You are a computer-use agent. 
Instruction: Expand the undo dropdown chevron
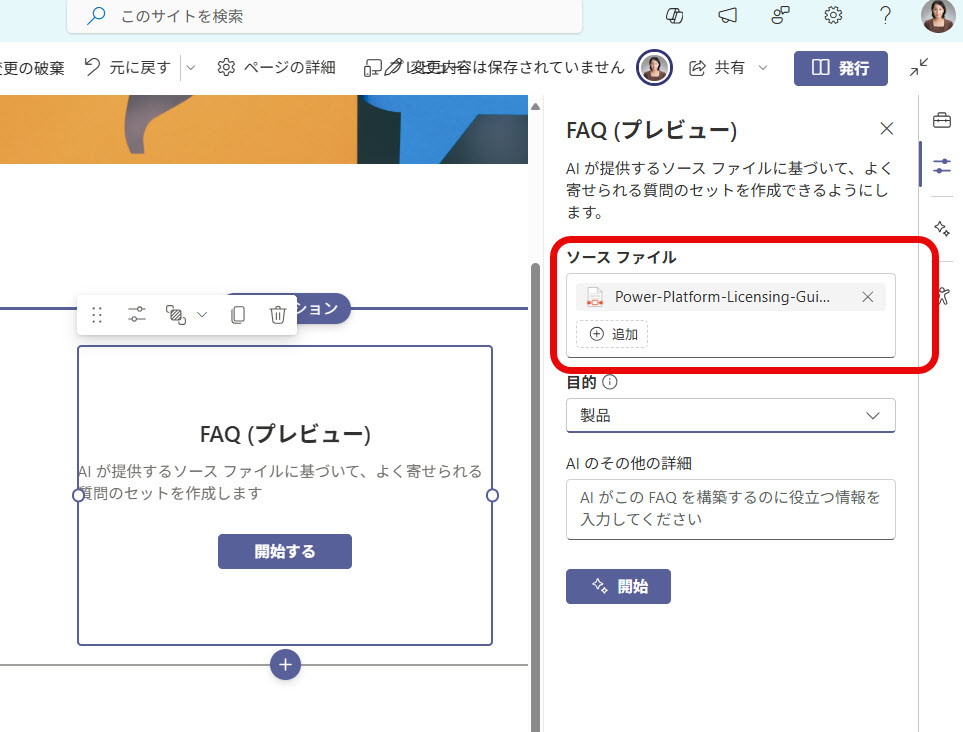[x=190, y=68]
